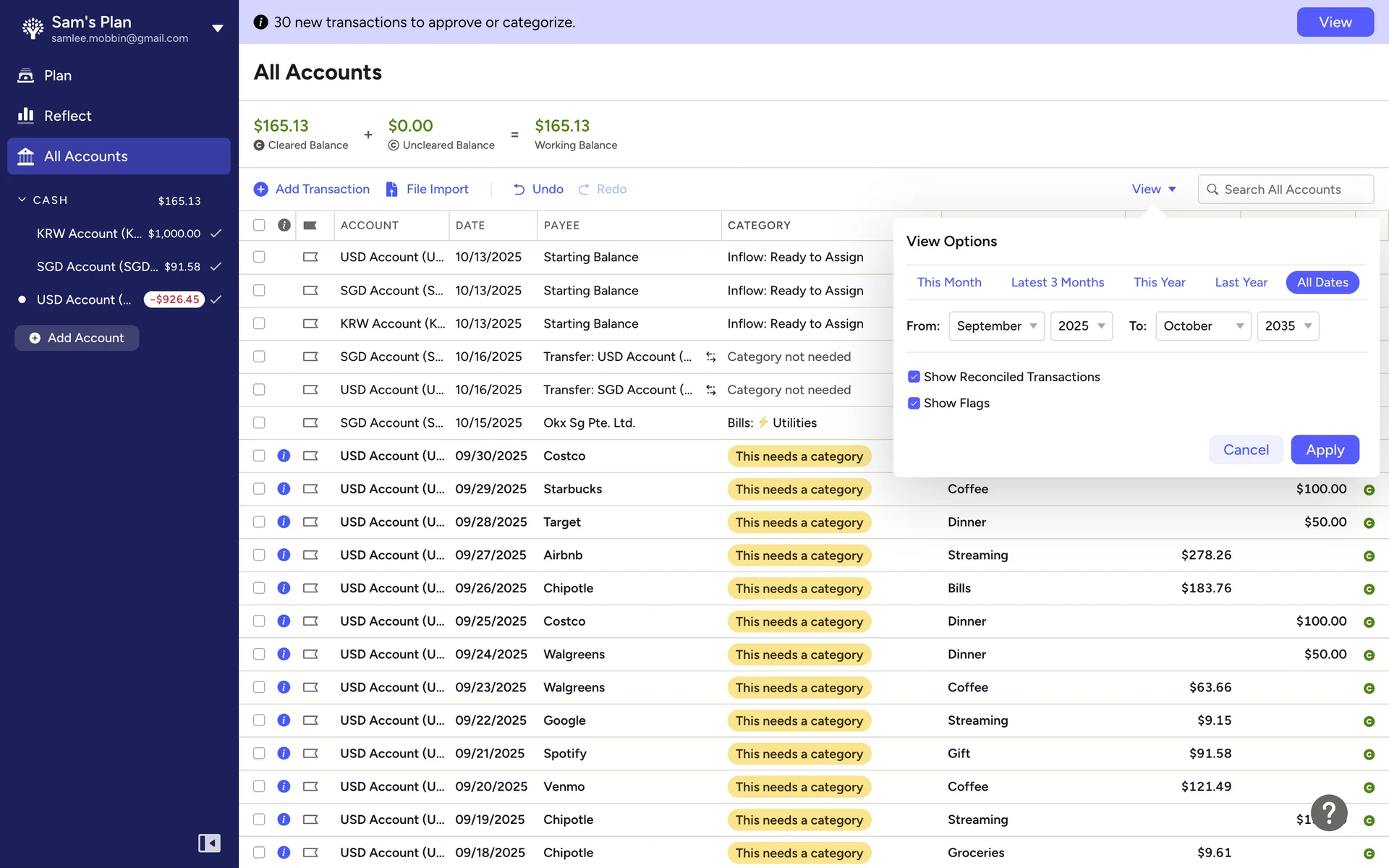This screenshot has height=868, width=1389.
Task: Check the select-all transactions header checkbox
Action: coord(259,225)
